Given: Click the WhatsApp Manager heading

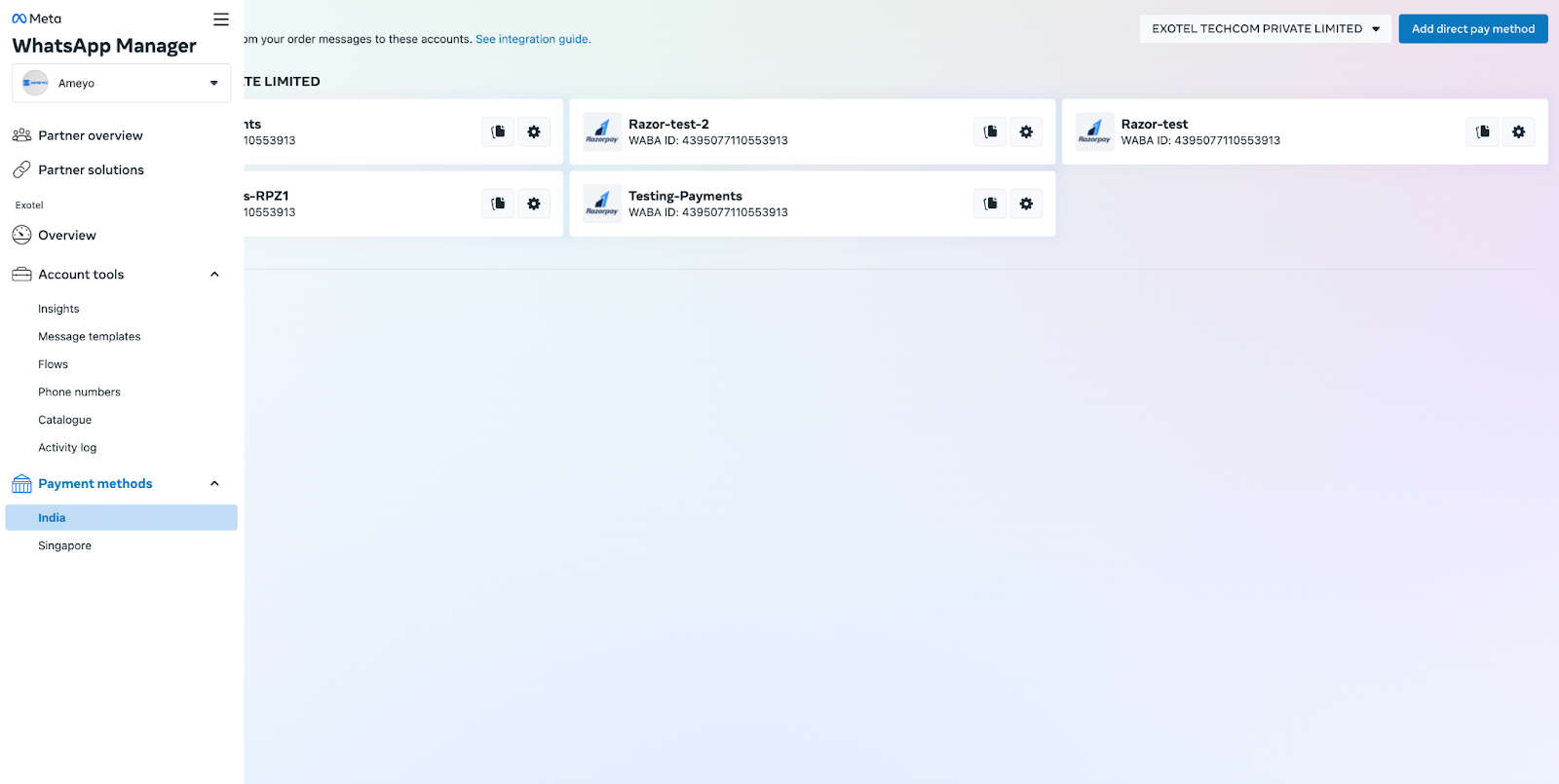Looking at the screenshot, I should [104, 46].
